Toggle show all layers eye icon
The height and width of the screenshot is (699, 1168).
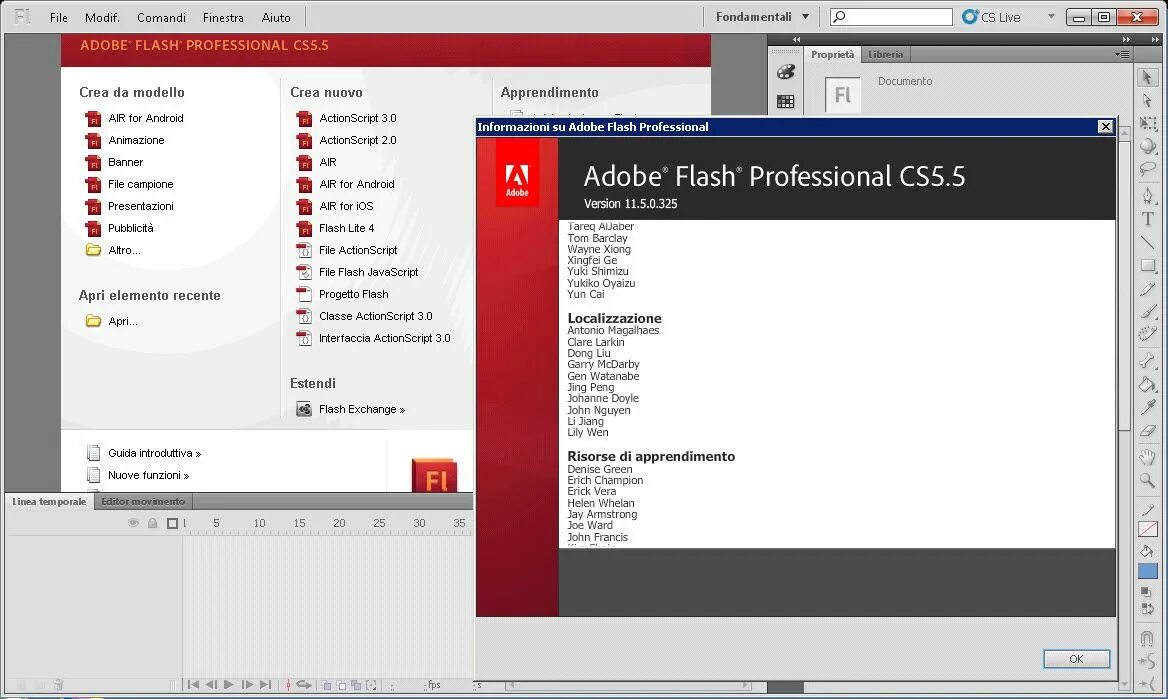pos(133,523)
